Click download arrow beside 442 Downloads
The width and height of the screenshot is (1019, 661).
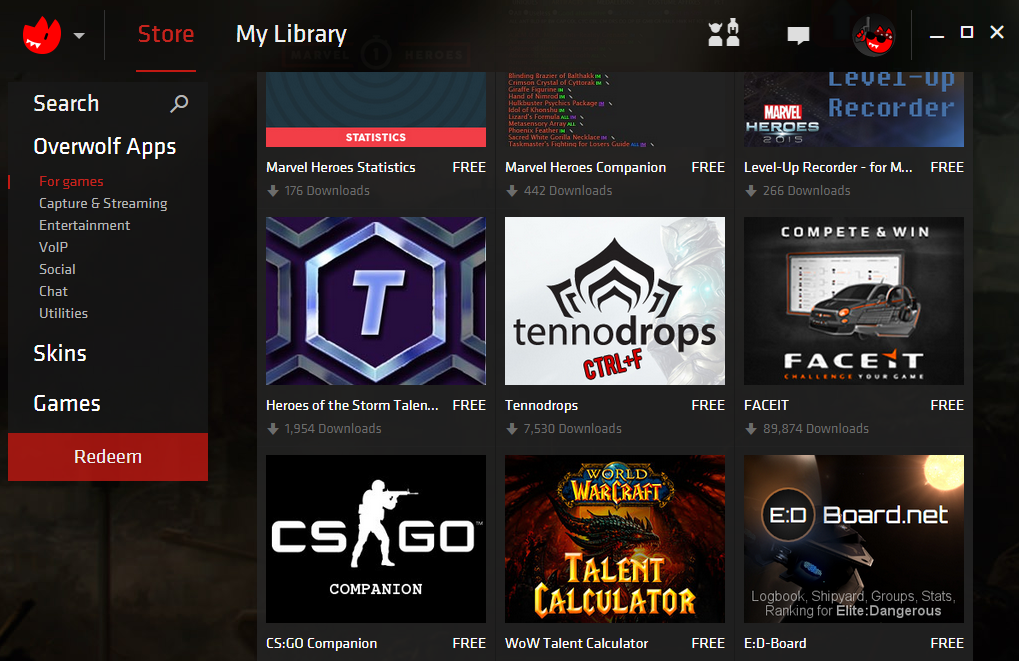point(512,191)
